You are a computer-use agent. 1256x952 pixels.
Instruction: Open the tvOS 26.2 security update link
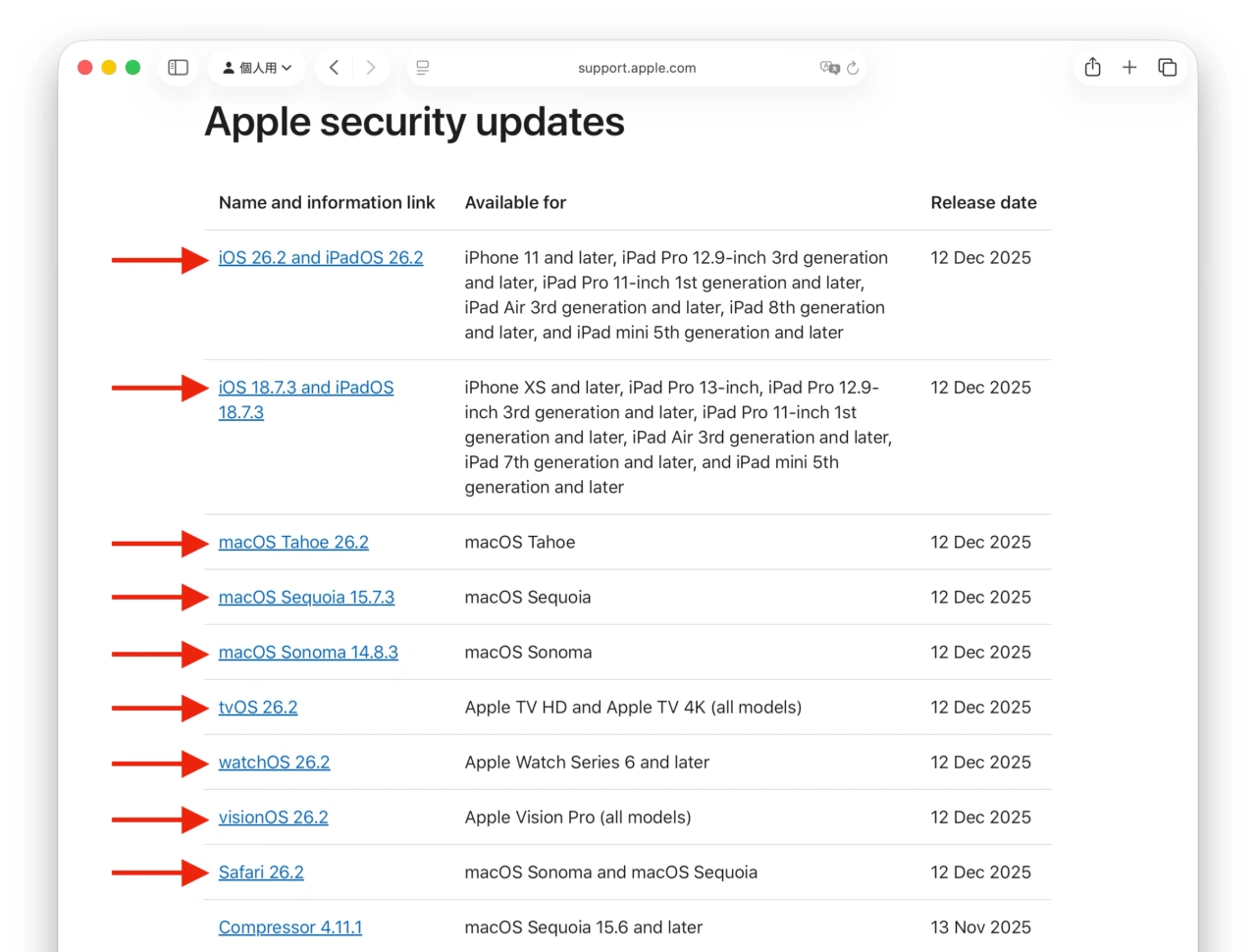point(258,707)
